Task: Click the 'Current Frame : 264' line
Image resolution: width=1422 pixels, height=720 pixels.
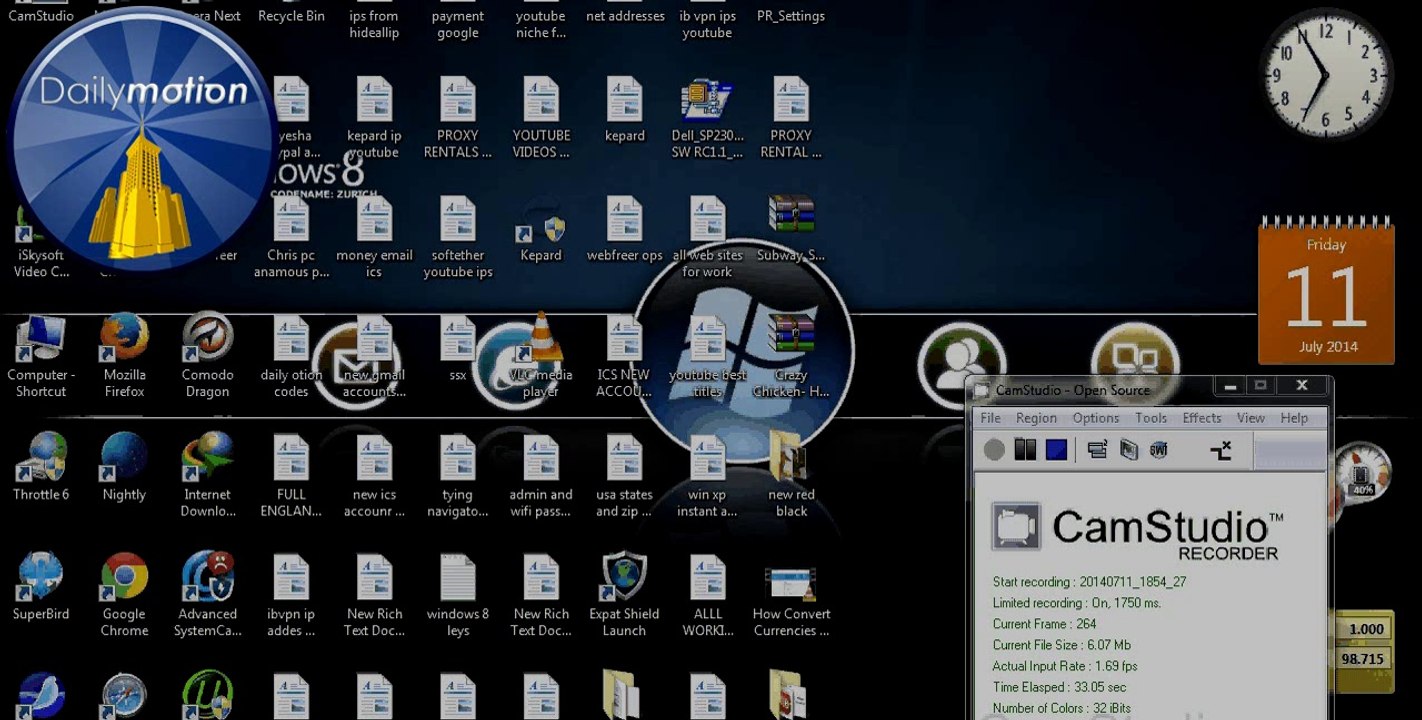Action: (x=1044, y=624)
